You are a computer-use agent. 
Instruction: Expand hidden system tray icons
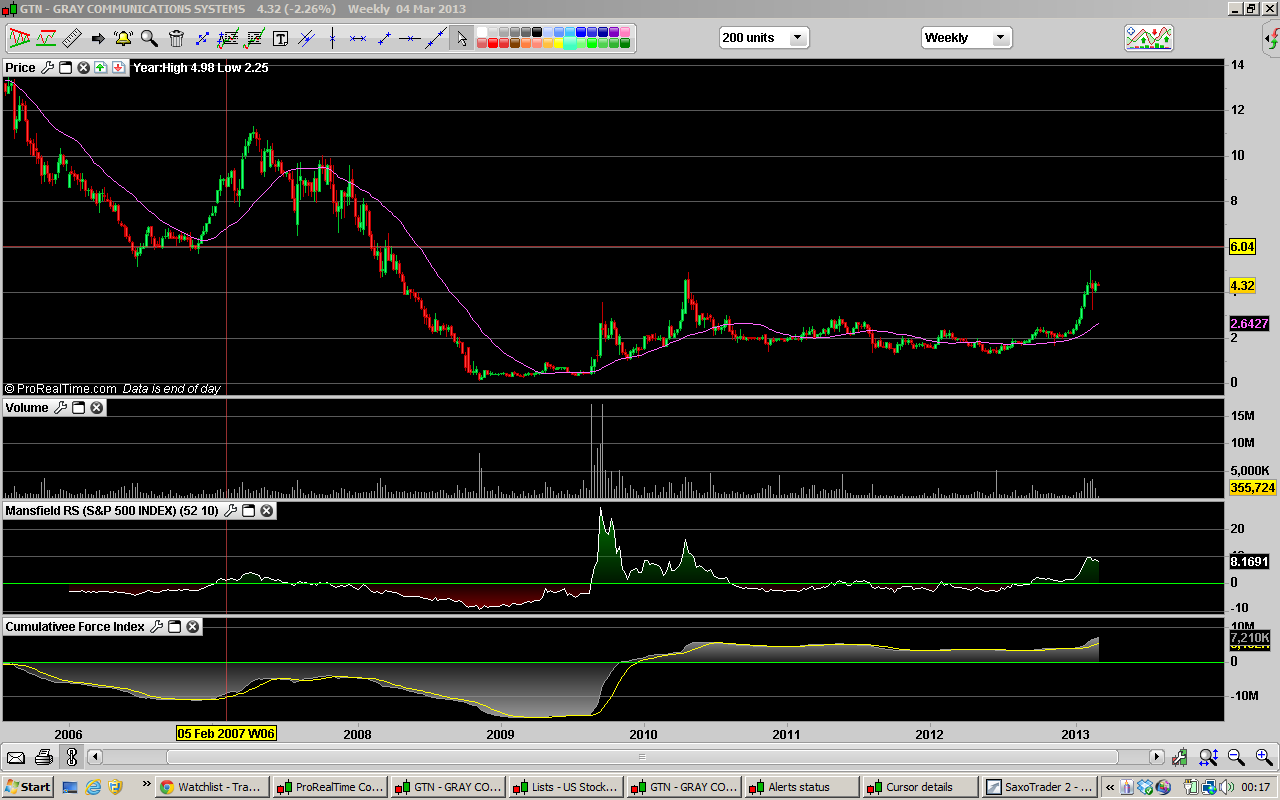pyautogui.click(x=1109, y=787)
